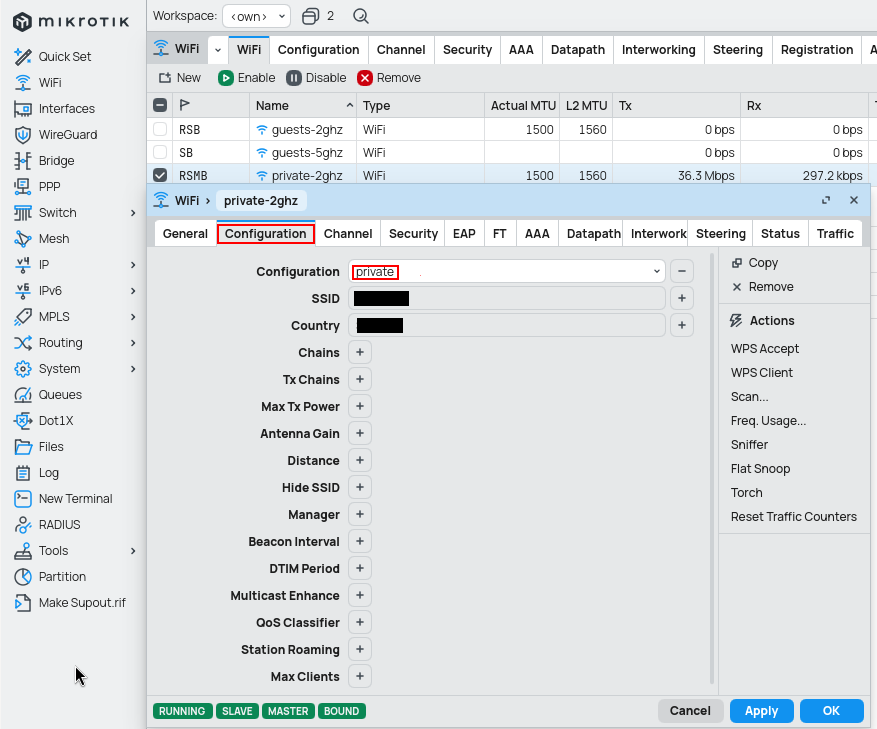Open Partition section
The height and width of the screenshot is (729, 877).
click(x=50, y=577)
